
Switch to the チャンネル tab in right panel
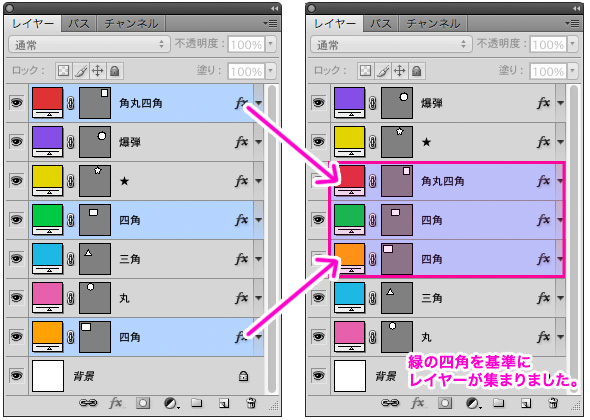433,24
